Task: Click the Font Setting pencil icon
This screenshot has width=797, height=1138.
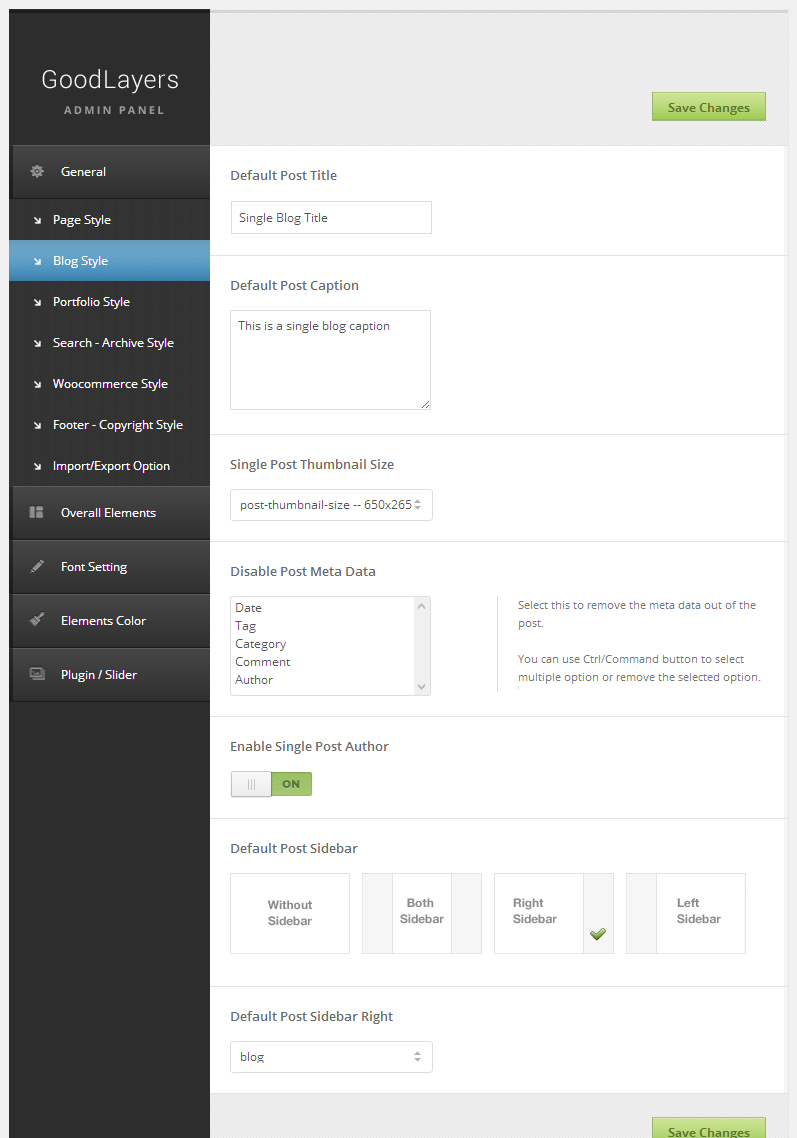Action: click(x=37, y=567)
